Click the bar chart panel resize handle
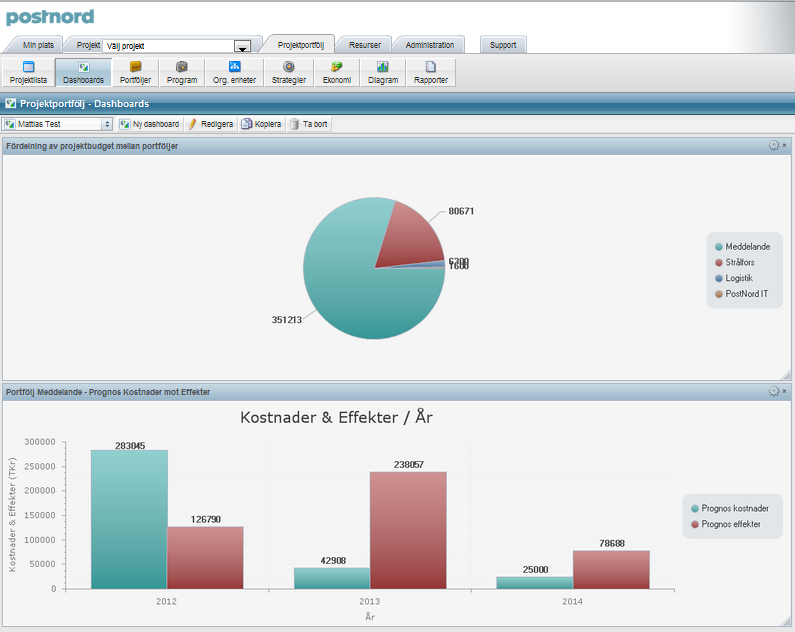The height and width of the screenshot is (632, 795). 786,620
